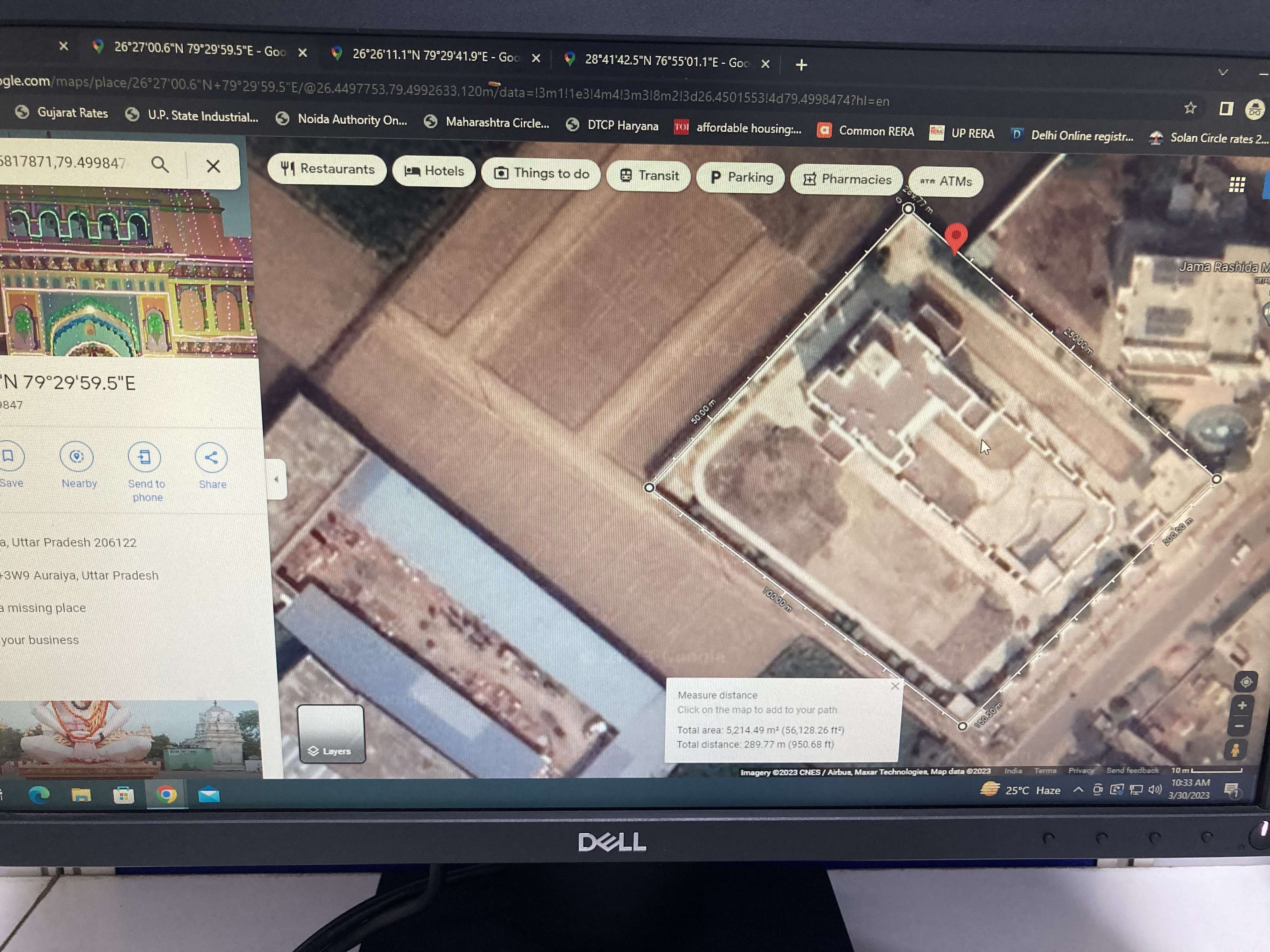Collapse the side panel arrow
The image size is (1270, 952).
point(276,479)
